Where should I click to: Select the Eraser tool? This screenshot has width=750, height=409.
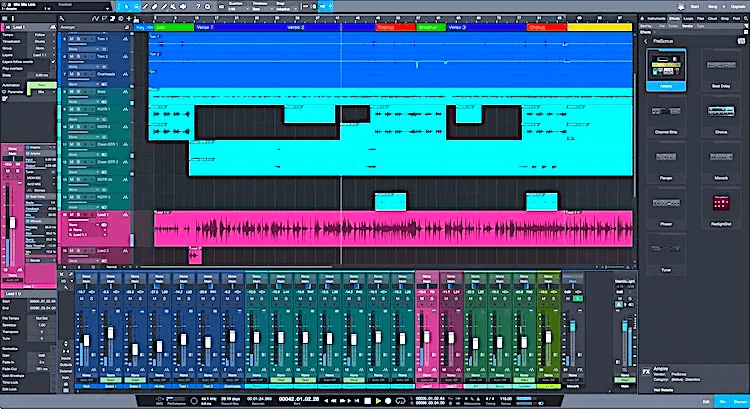154,7
